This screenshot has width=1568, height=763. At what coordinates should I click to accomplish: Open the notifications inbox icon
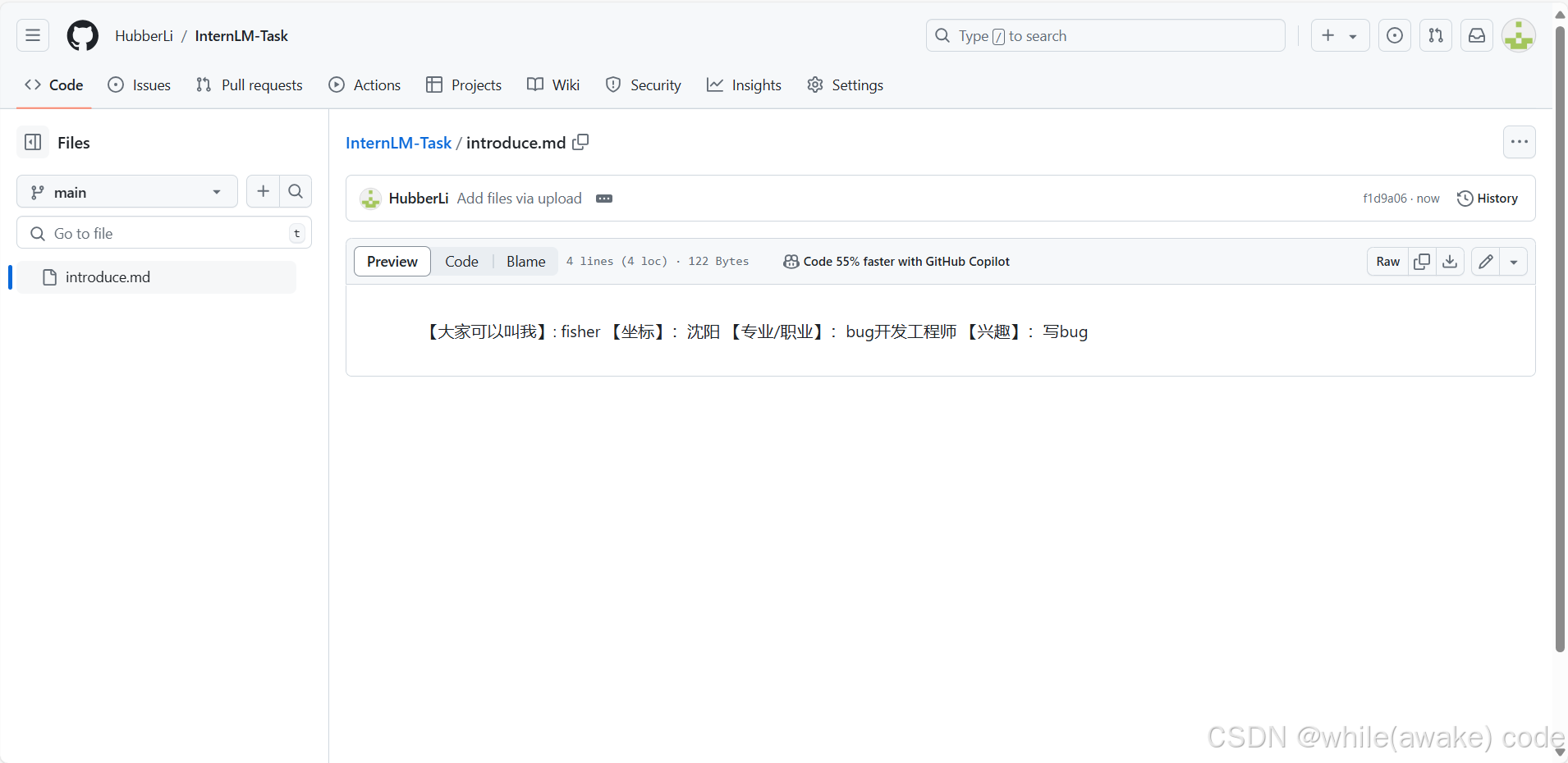point(1477,35)
